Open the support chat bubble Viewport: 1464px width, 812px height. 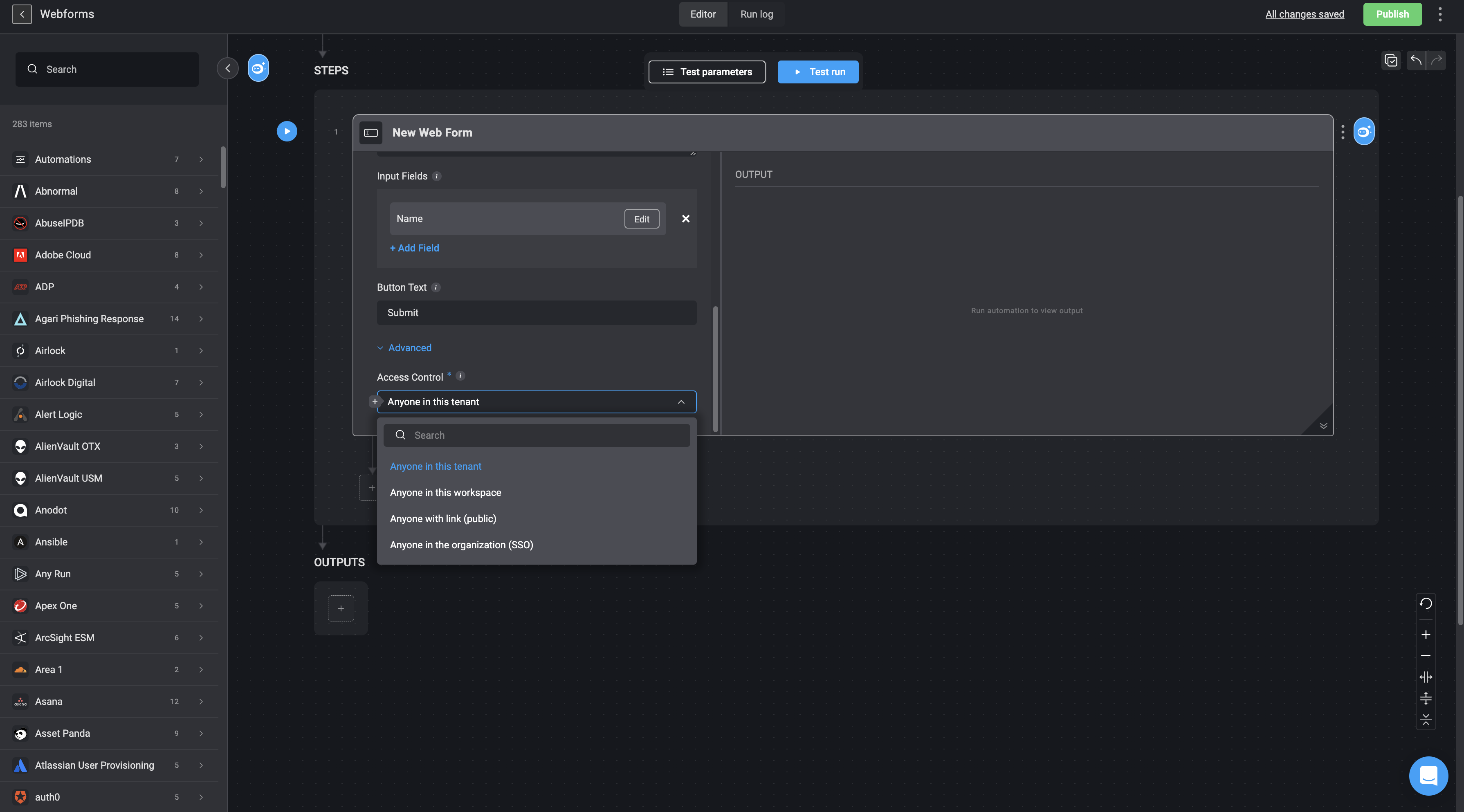tap(1428, 776)
